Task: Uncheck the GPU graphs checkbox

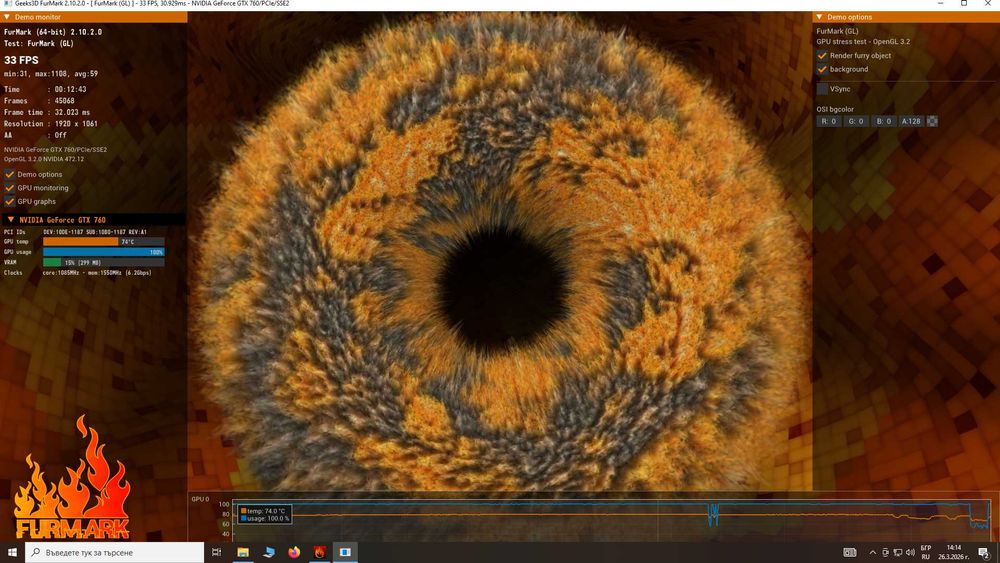Action: 10,201
